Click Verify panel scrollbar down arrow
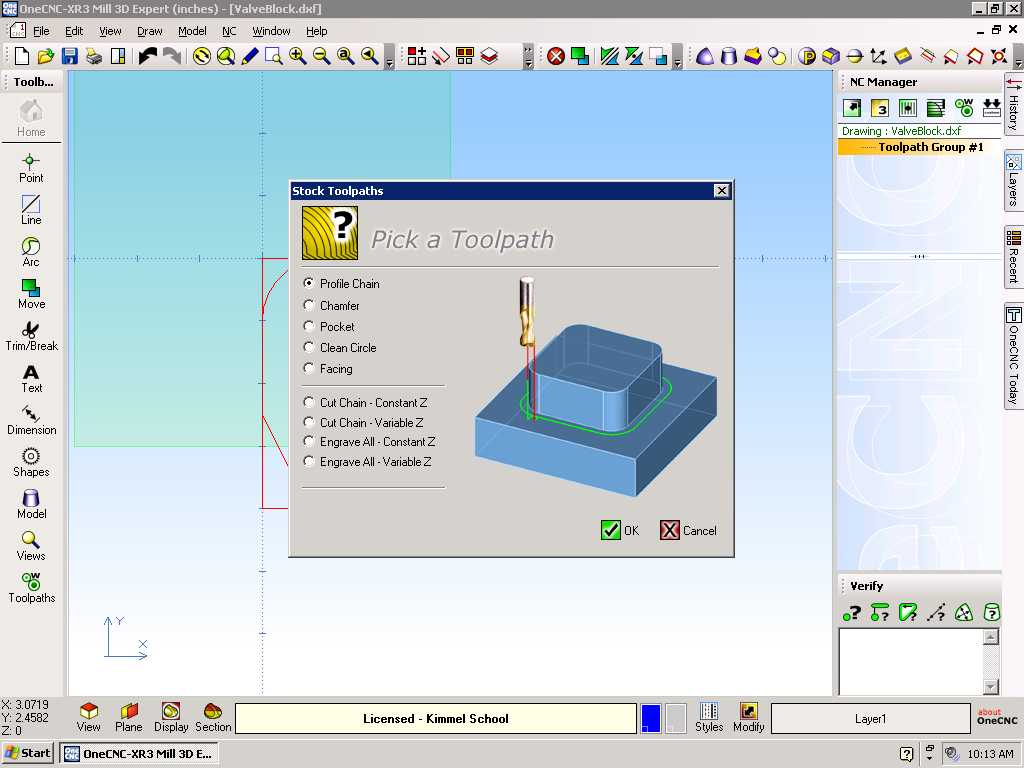This screenshot has width=1024, height=768. coord(991,686)
